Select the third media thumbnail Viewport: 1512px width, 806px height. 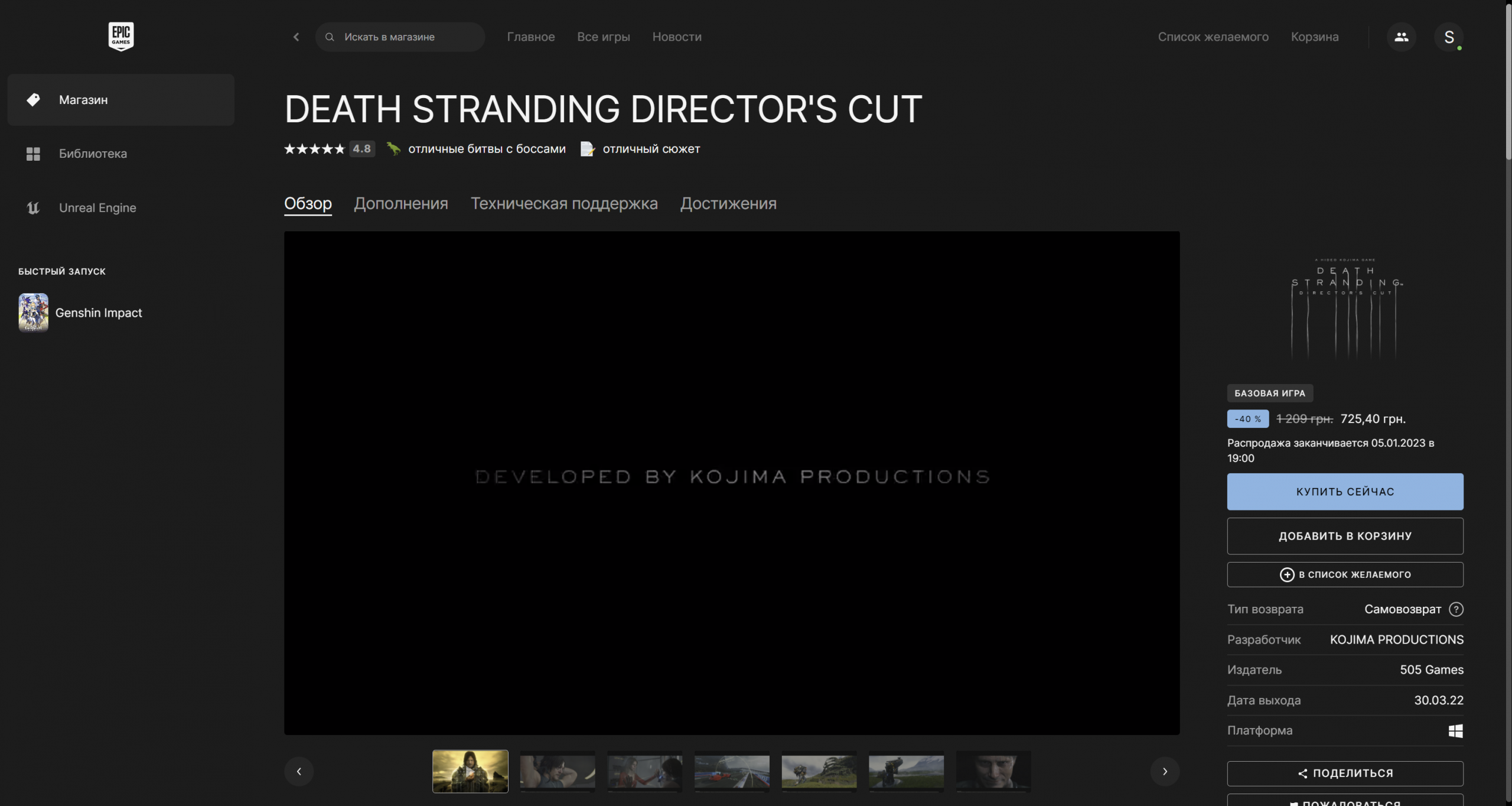click(645, 771)
